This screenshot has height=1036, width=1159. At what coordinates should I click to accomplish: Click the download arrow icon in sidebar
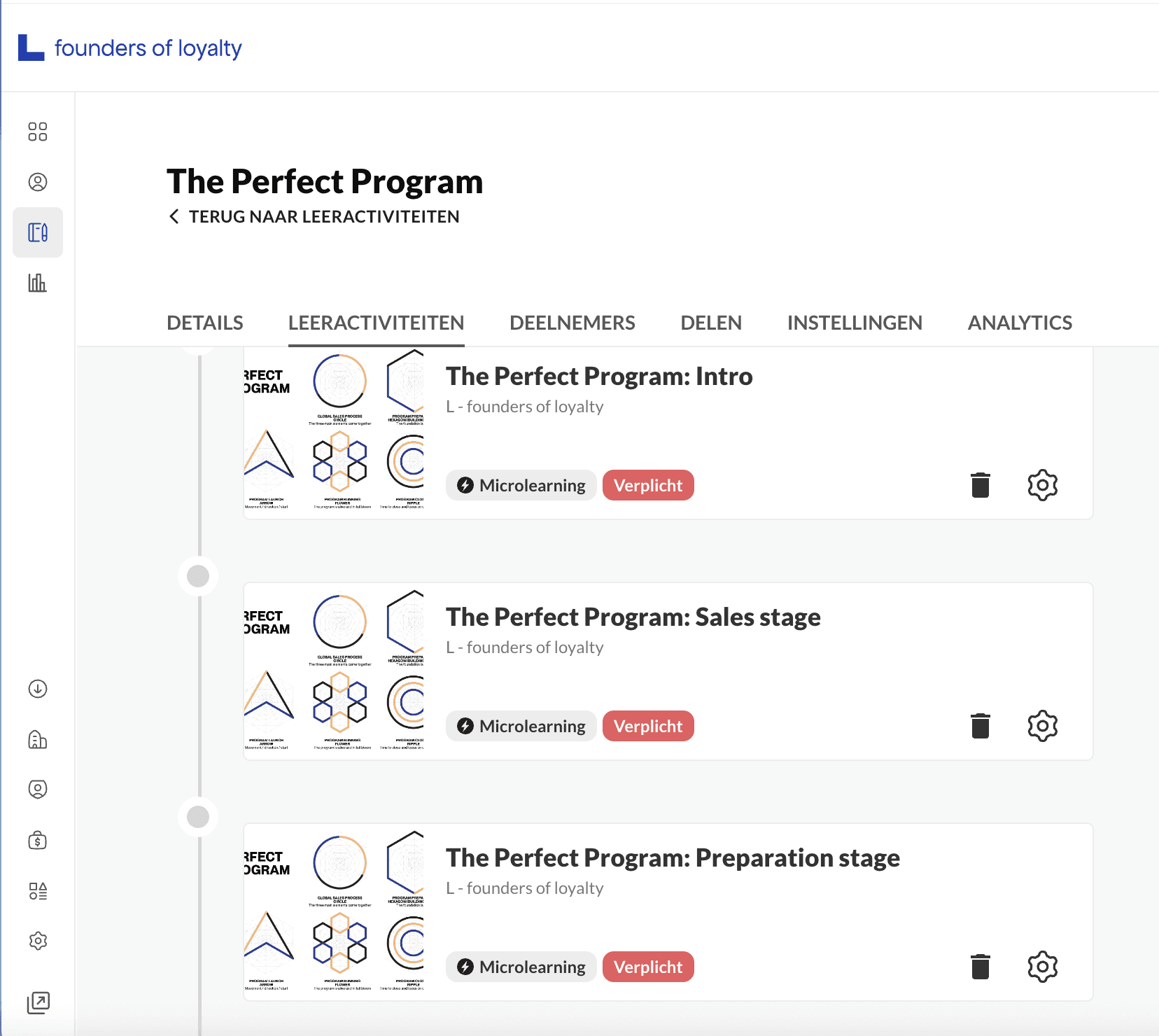pos(38,689)
